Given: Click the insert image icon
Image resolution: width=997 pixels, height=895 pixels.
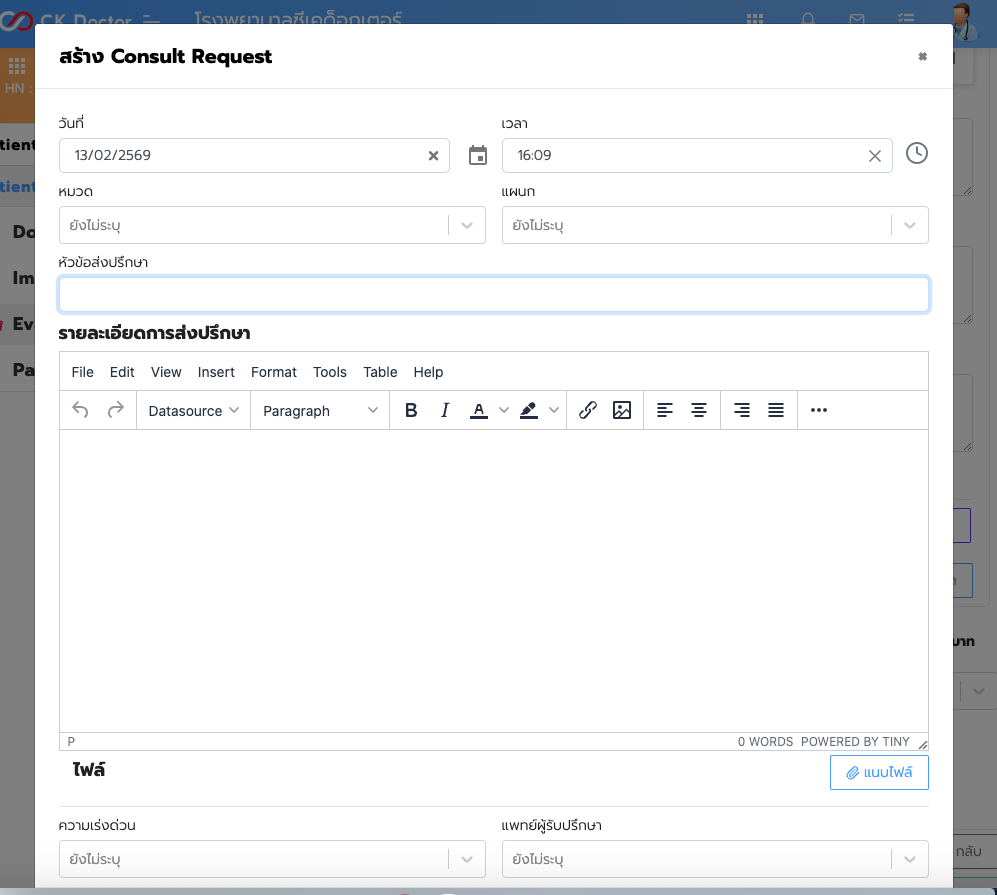Looking at the screenshot, I should 622,410.
